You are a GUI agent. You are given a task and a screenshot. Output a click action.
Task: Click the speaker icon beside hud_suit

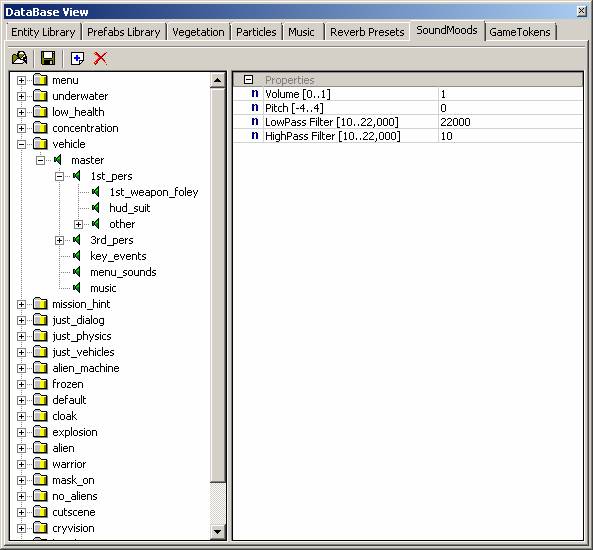[x=96, y=208]
